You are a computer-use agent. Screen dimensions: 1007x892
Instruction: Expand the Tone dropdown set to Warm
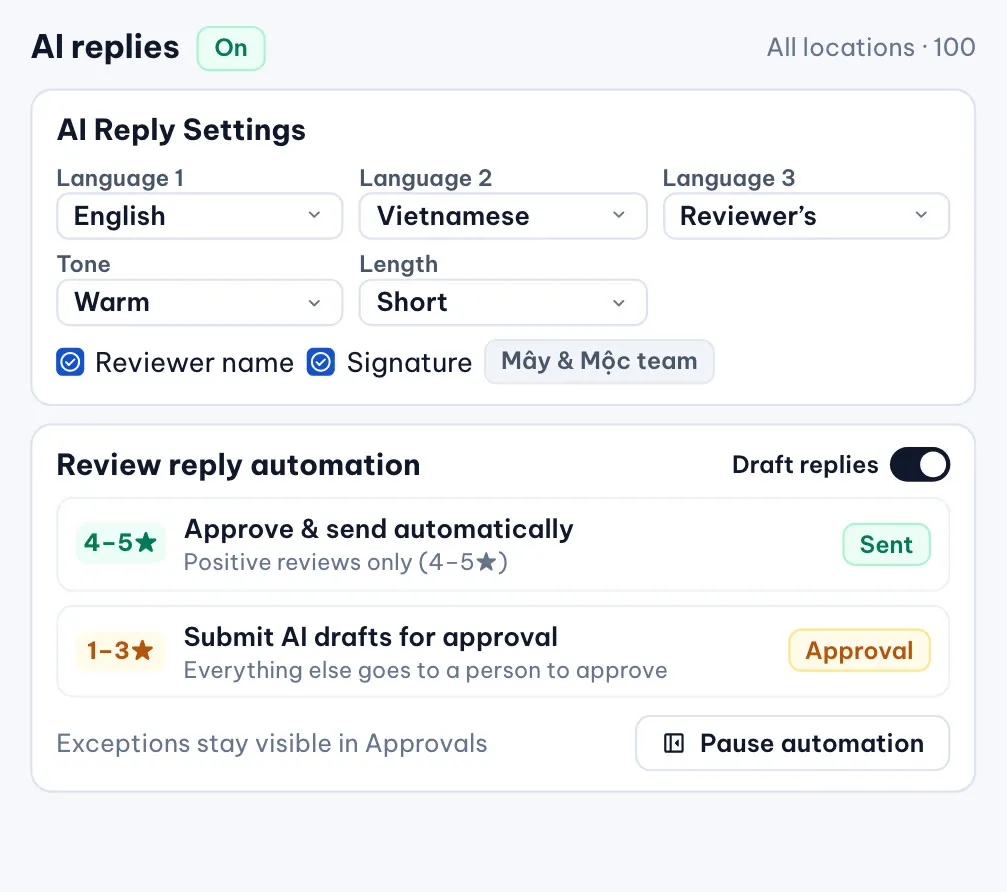pyautogui.click(x=199, y=302)
